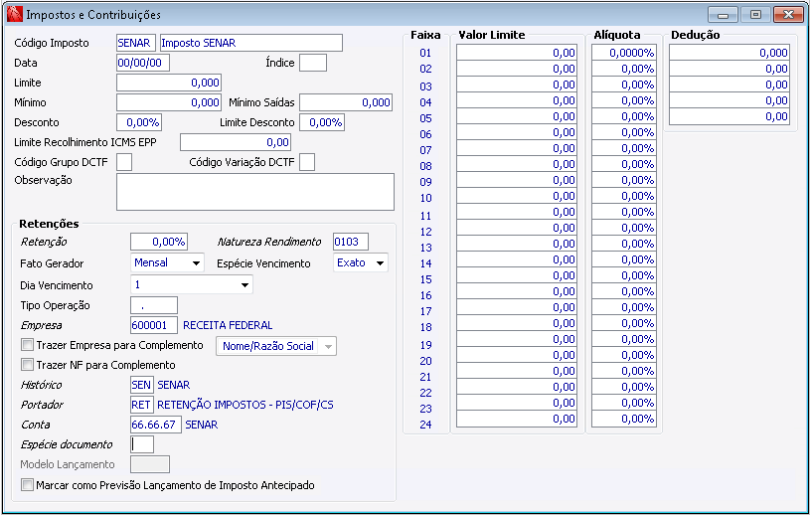
Task: Click the Natureza Rendimento field with 0103
Action: pos(351,242)
